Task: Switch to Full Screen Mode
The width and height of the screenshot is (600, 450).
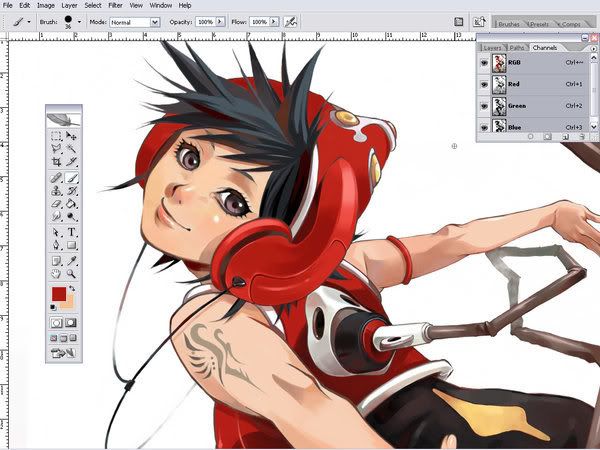Action: point(73,338)
